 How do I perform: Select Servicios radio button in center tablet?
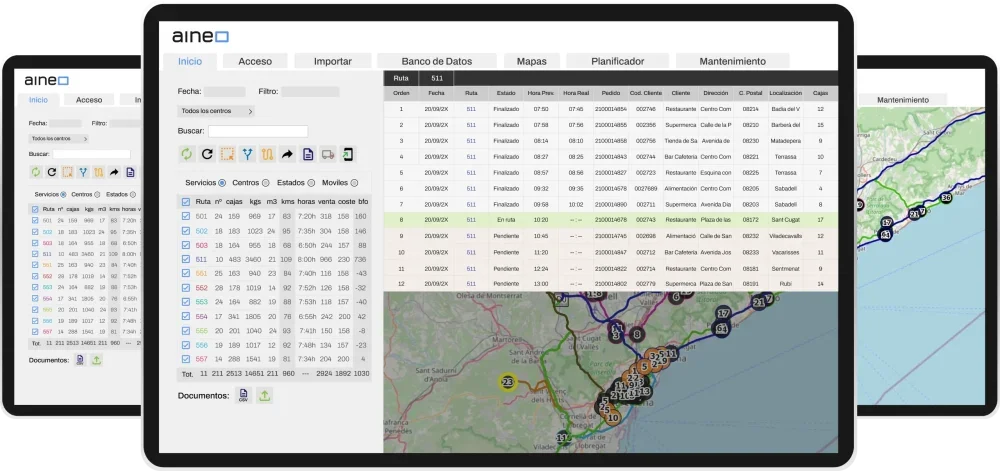(x=222, y=183)
